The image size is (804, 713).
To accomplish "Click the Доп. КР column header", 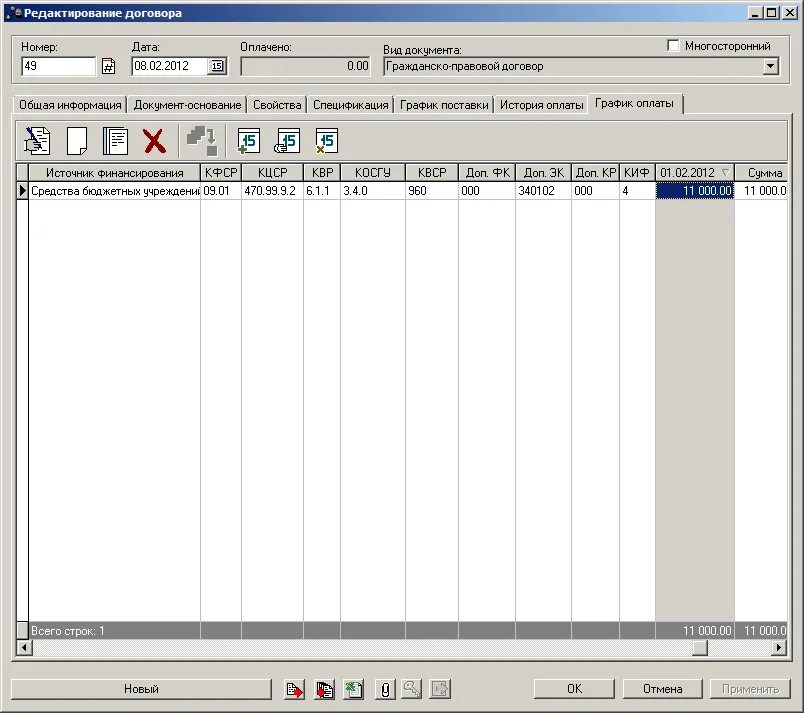I will [595, 173].
